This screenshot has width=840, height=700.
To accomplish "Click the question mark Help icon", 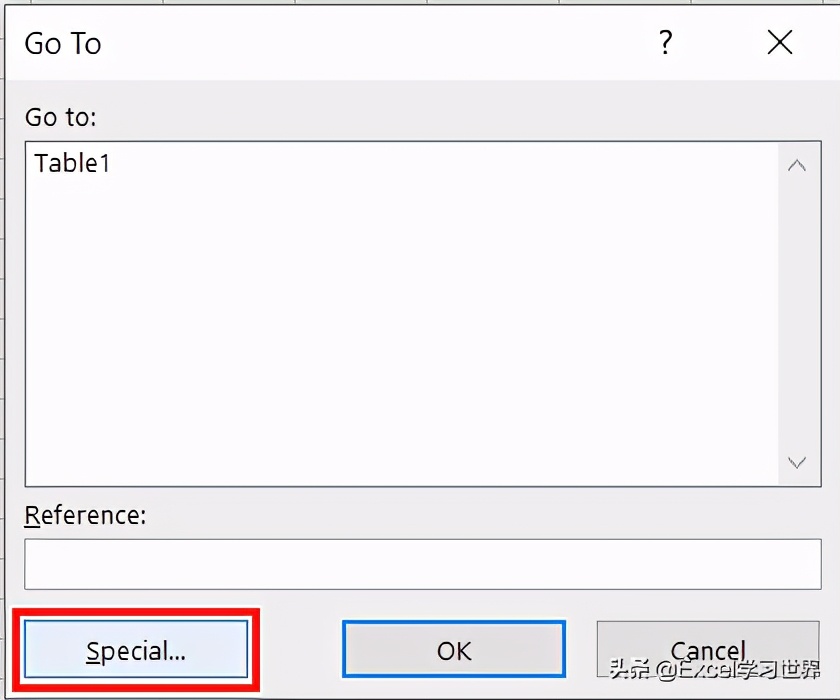I will (666, 43).
